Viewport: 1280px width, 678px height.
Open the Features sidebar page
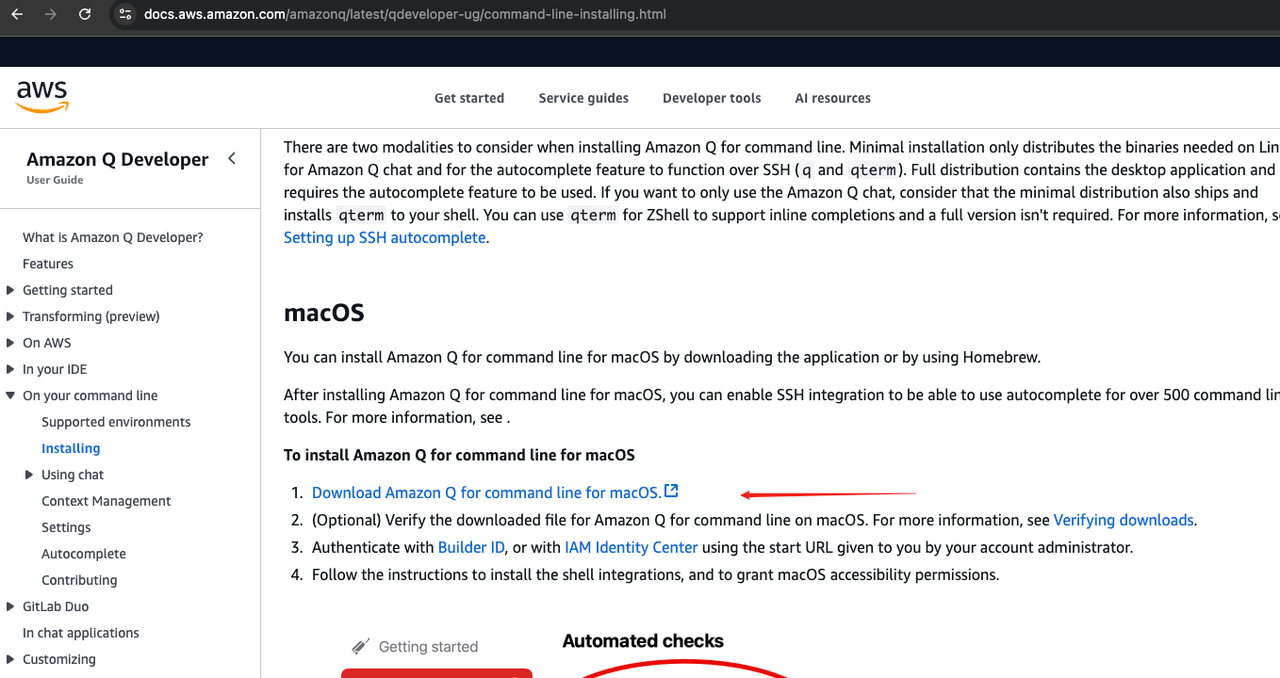(48, 264)
